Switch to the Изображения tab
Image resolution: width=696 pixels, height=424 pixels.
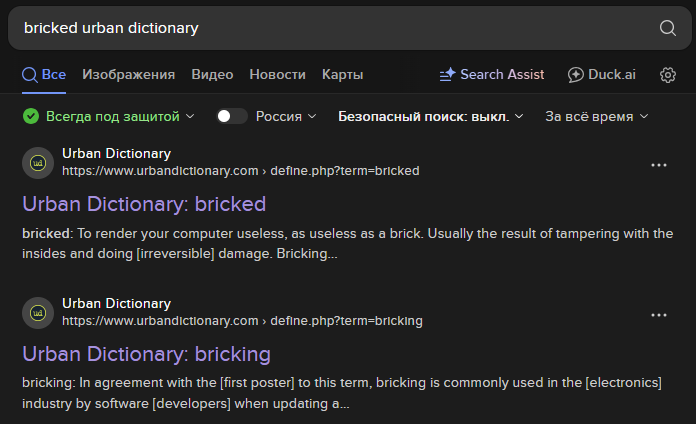click(128, 75)
